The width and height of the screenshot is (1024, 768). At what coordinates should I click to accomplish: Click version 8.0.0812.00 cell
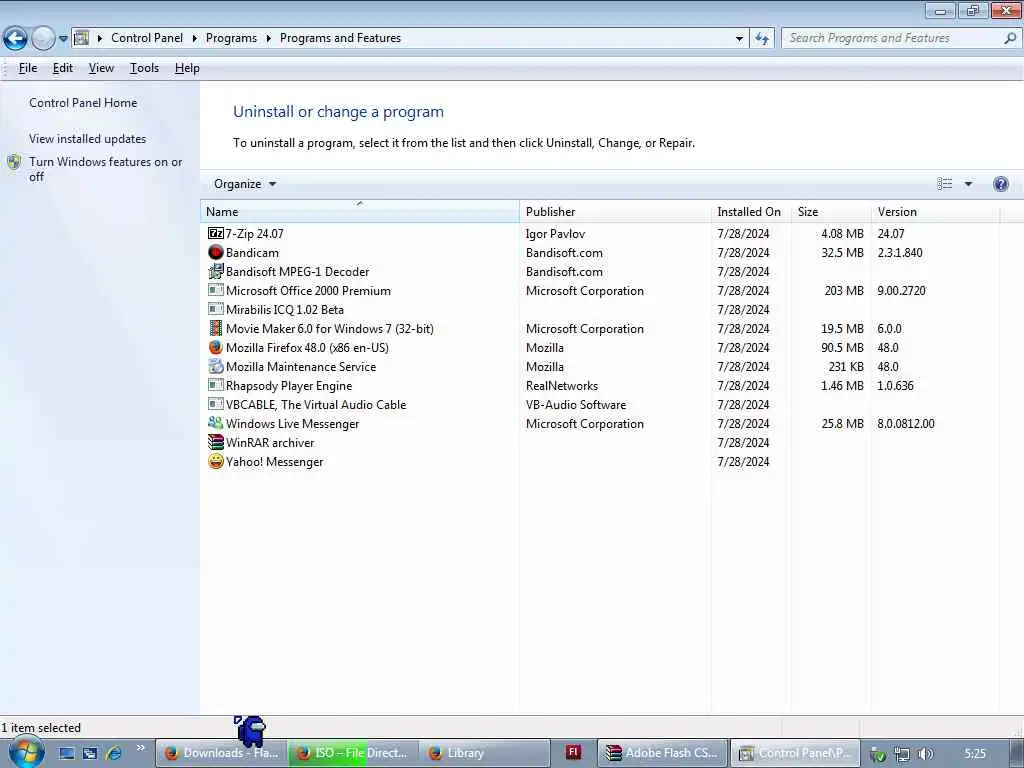tap(905, 423)
